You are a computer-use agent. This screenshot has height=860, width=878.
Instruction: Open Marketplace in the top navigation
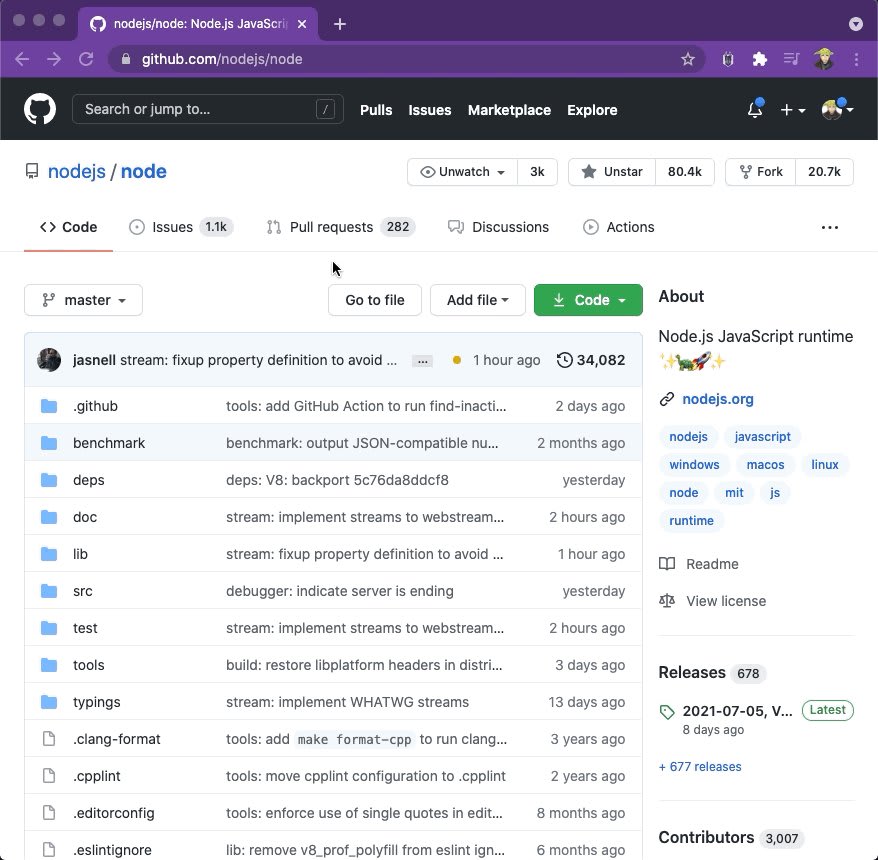click(510, 110)
